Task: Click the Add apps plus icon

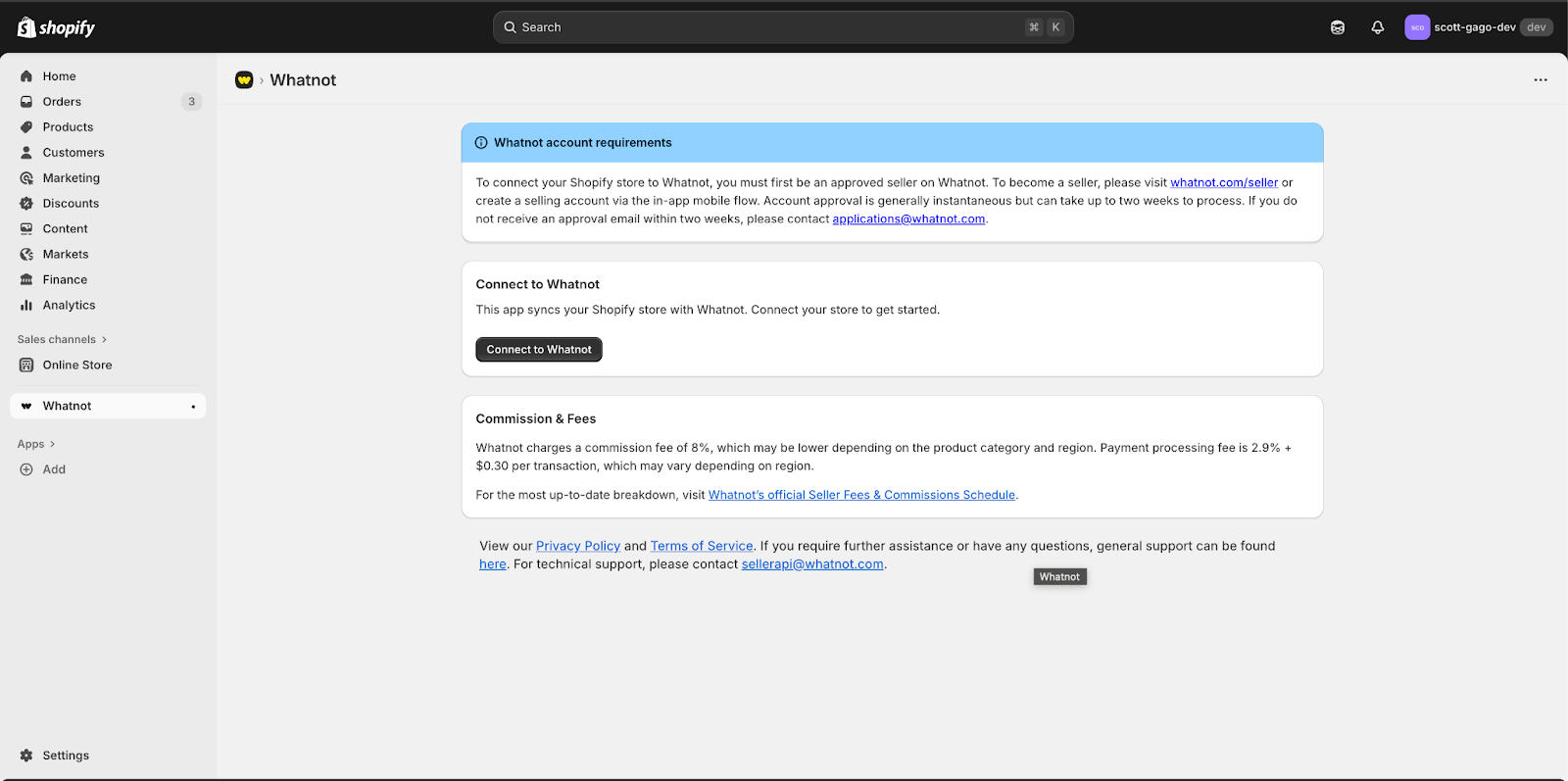Action: [26, 469]
